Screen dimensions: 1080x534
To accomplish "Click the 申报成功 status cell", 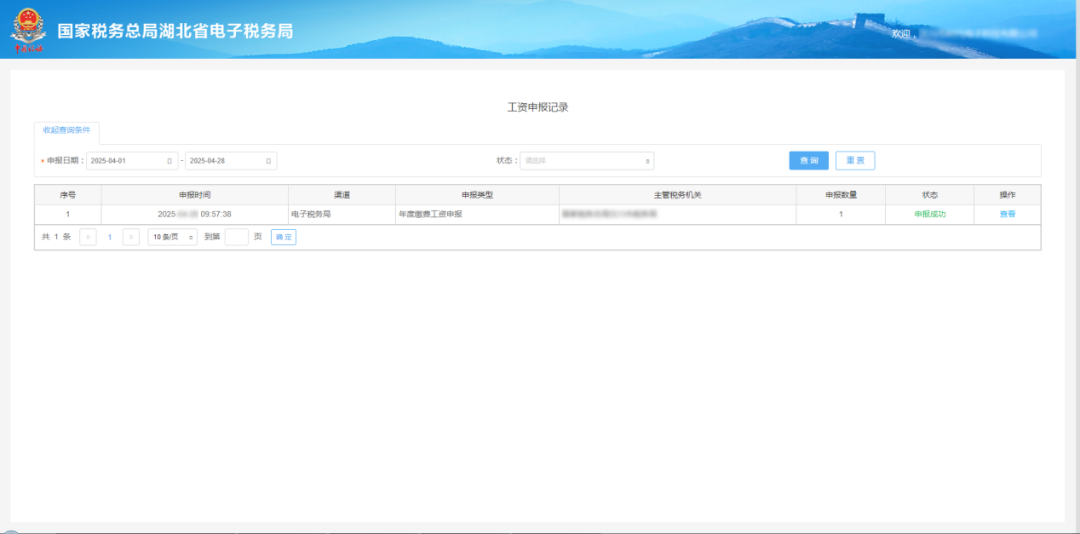I will (929, 214).
